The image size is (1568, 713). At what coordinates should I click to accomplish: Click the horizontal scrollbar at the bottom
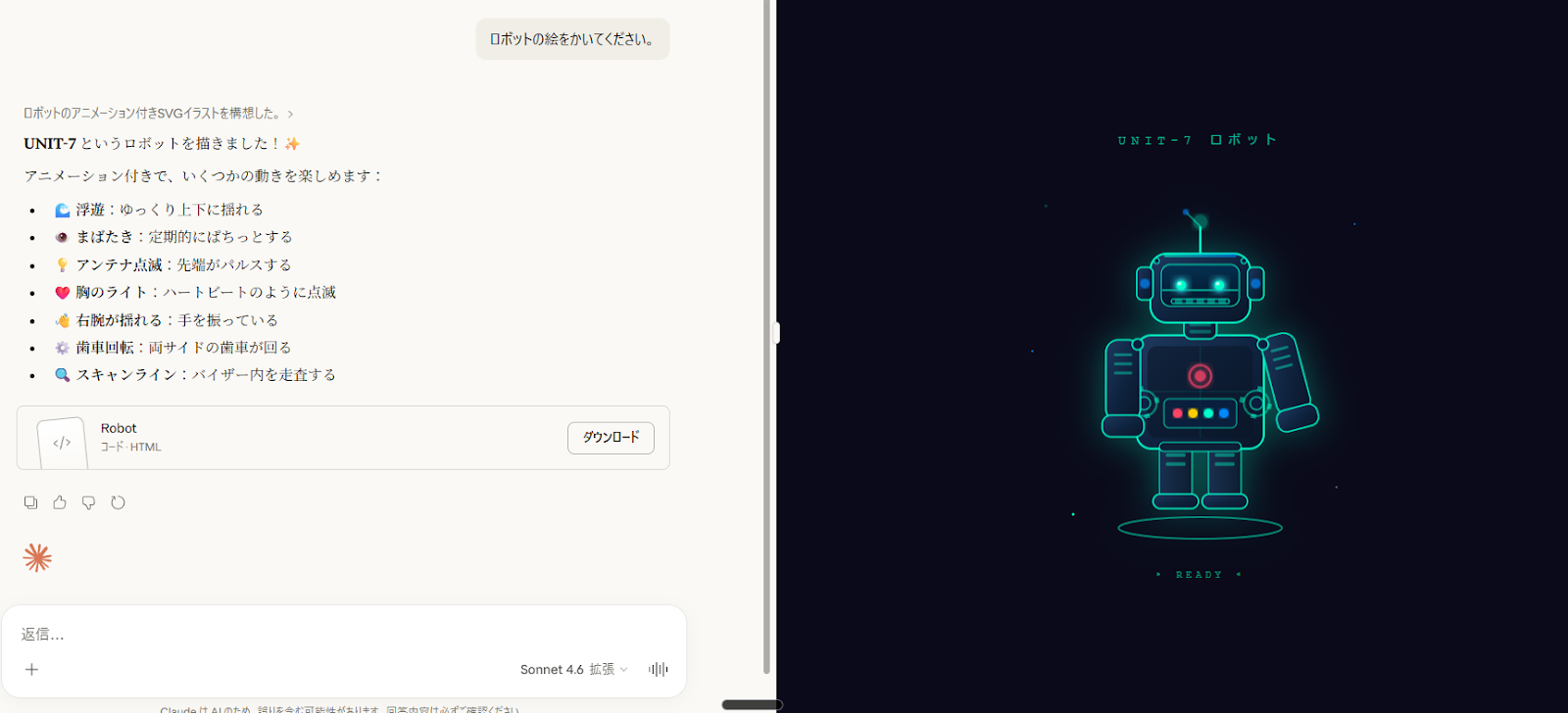coord(752,704)
